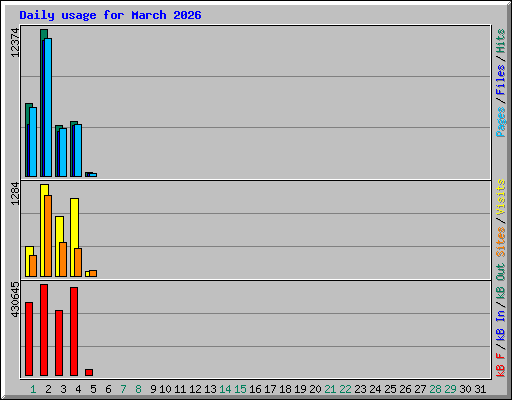Click day 3 on the x-axis
This screenshot has width=512, height=400.
click(63, 389)
